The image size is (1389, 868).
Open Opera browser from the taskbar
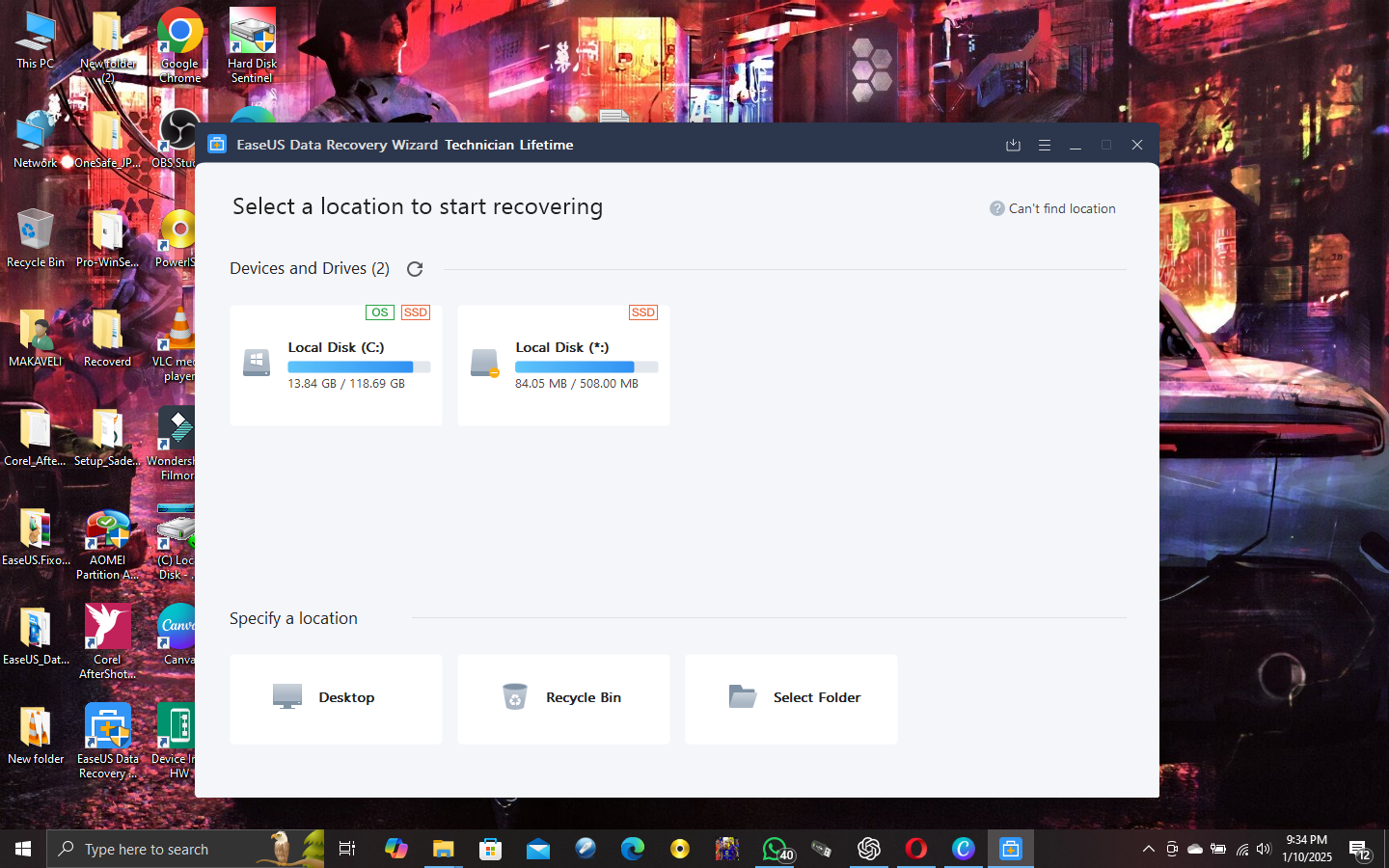[x=916, y=849]
